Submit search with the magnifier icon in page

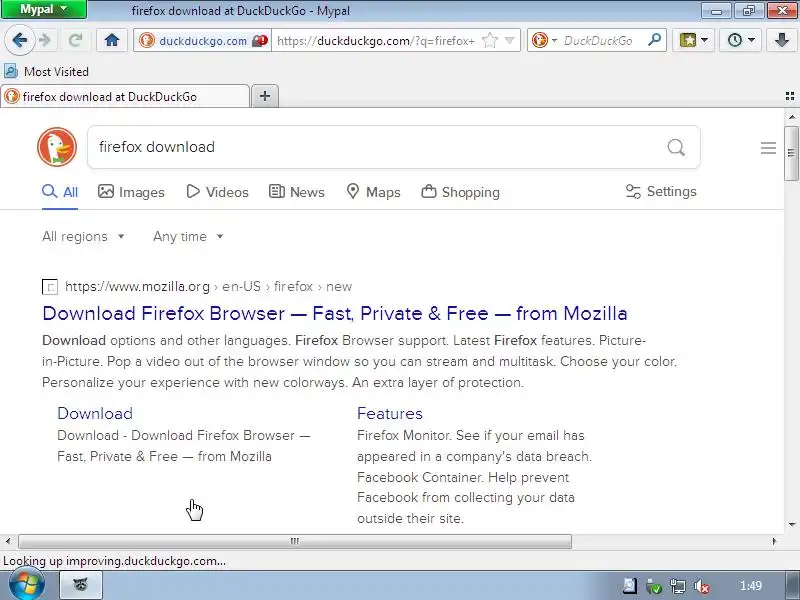point(676,147)
